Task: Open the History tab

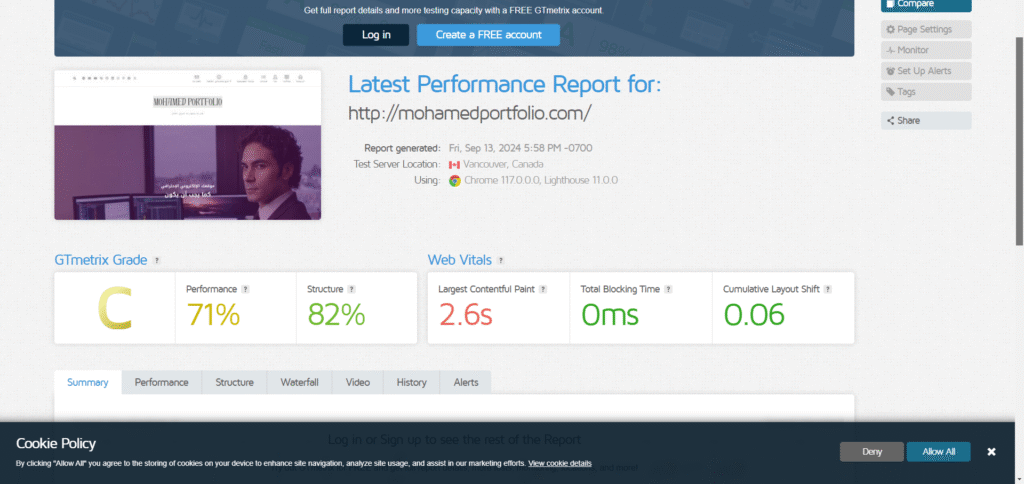Action: pyautogui.click(x=411, y=383)
